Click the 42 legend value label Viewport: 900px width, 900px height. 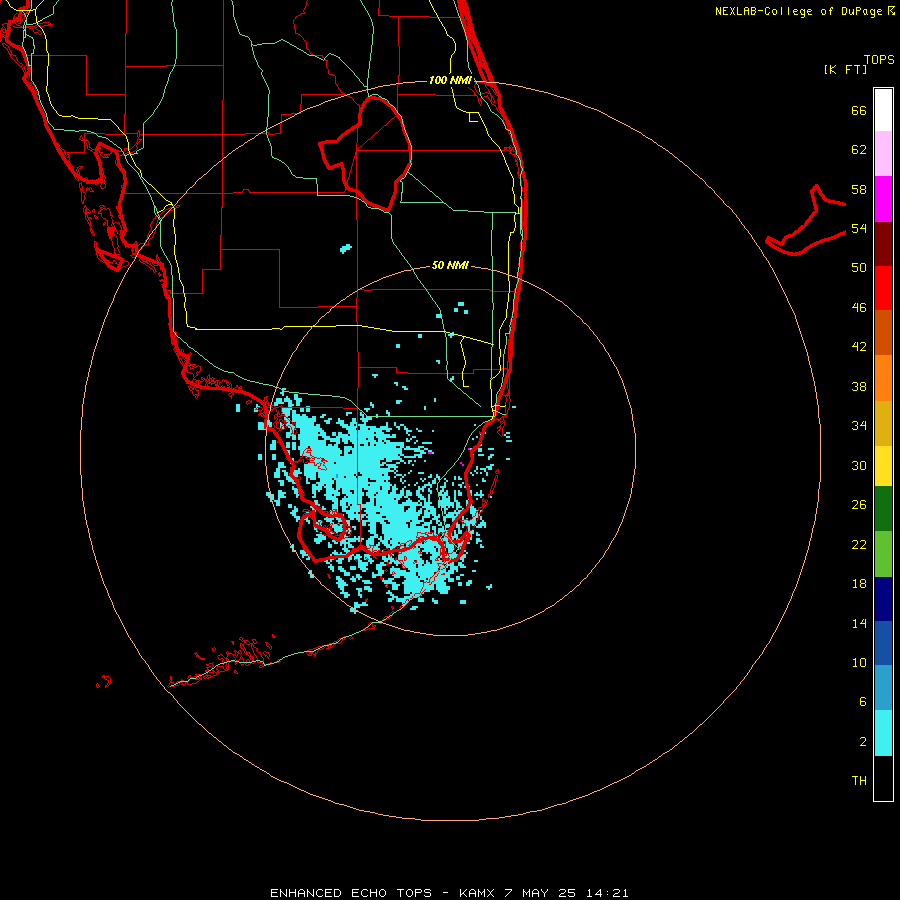[x=859, y=347]
